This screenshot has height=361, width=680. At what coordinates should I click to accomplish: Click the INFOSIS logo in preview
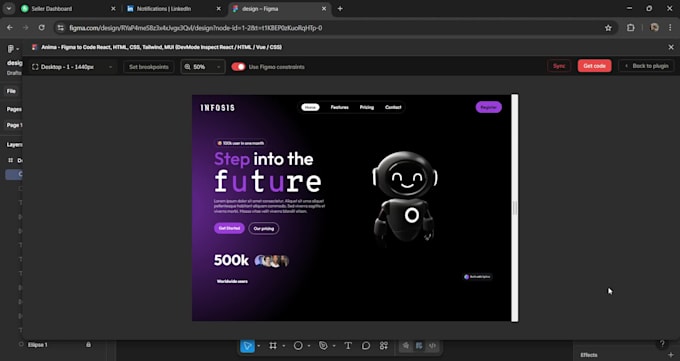[218, 108]
